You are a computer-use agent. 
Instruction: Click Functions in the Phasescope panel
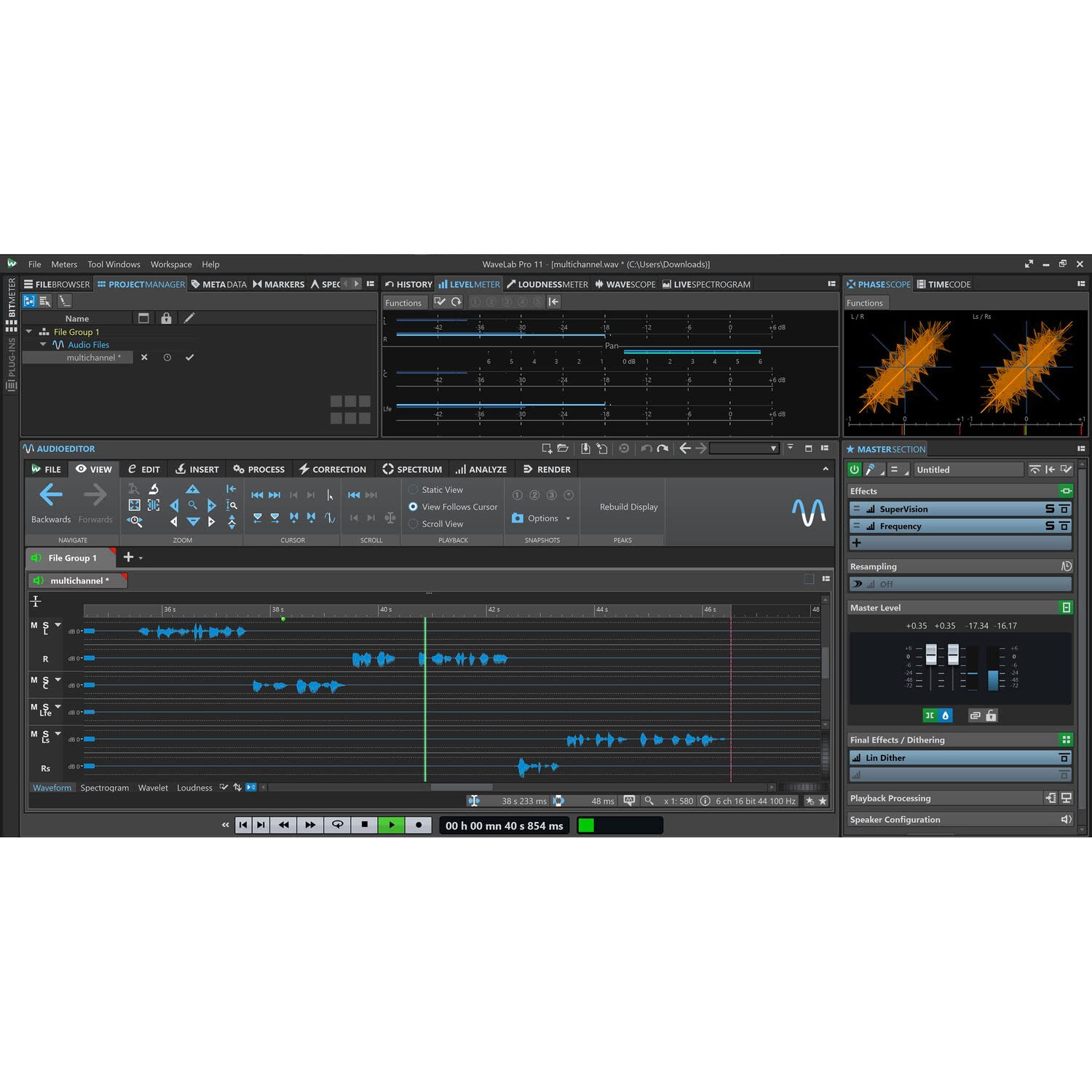865,303
